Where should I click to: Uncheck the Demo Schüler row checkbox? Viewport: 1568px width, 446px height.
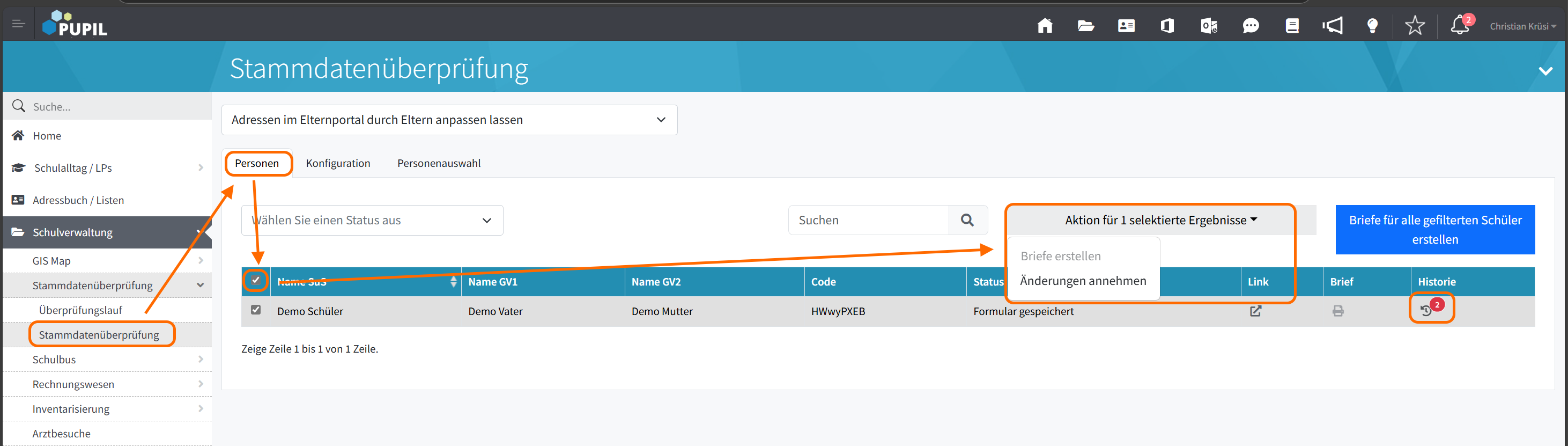pos(256,310)
